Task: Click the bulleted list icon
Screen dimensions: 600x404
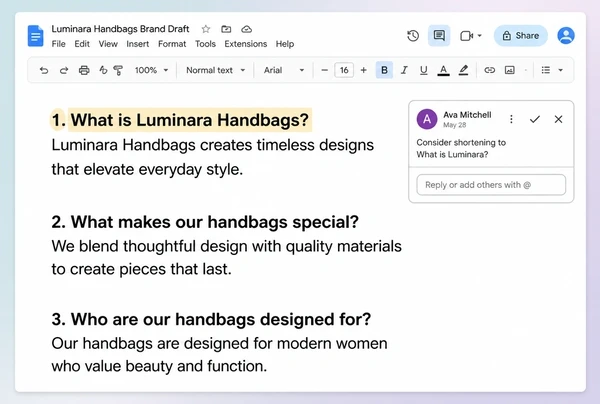Action: point(546,70)
